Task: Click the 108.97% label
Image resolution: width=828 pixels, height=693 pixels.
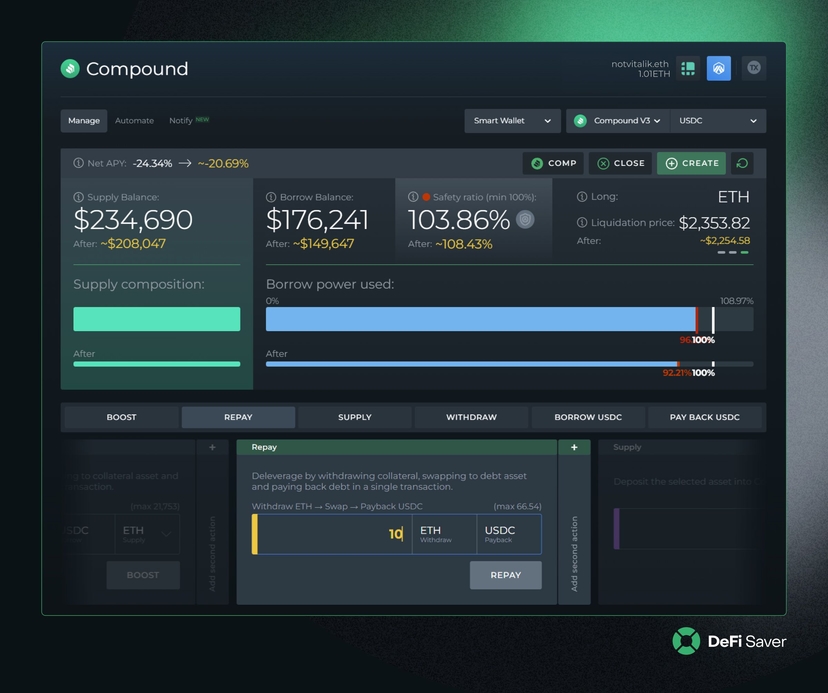Action: pos(737,301)
